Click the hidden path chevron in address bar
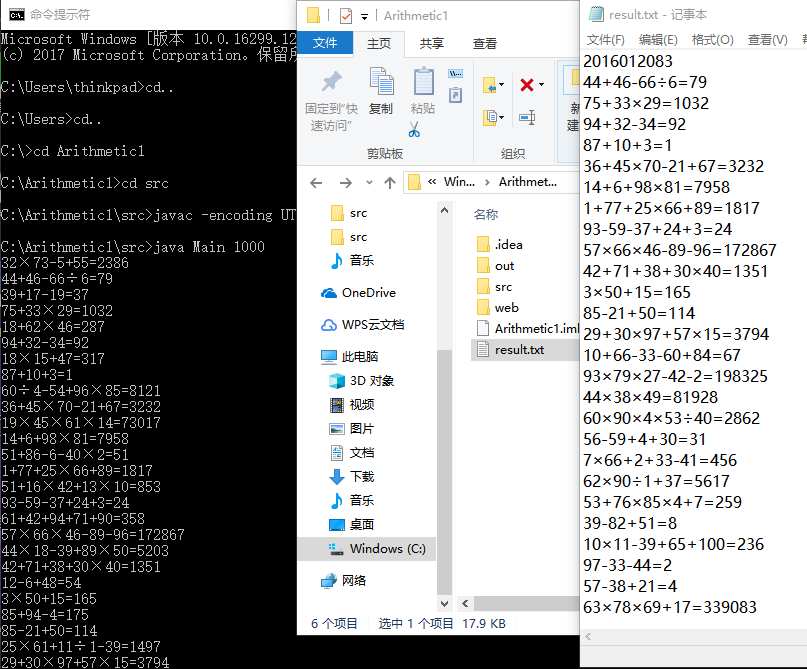 pos(432,182)
